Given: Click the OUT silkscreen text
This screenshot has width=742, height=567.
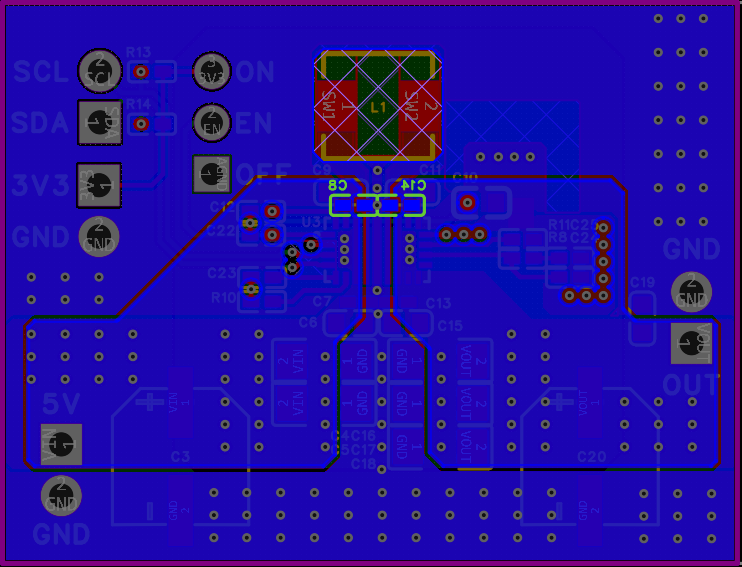Looking at the screenshot, I should click(x=691, y=385).
